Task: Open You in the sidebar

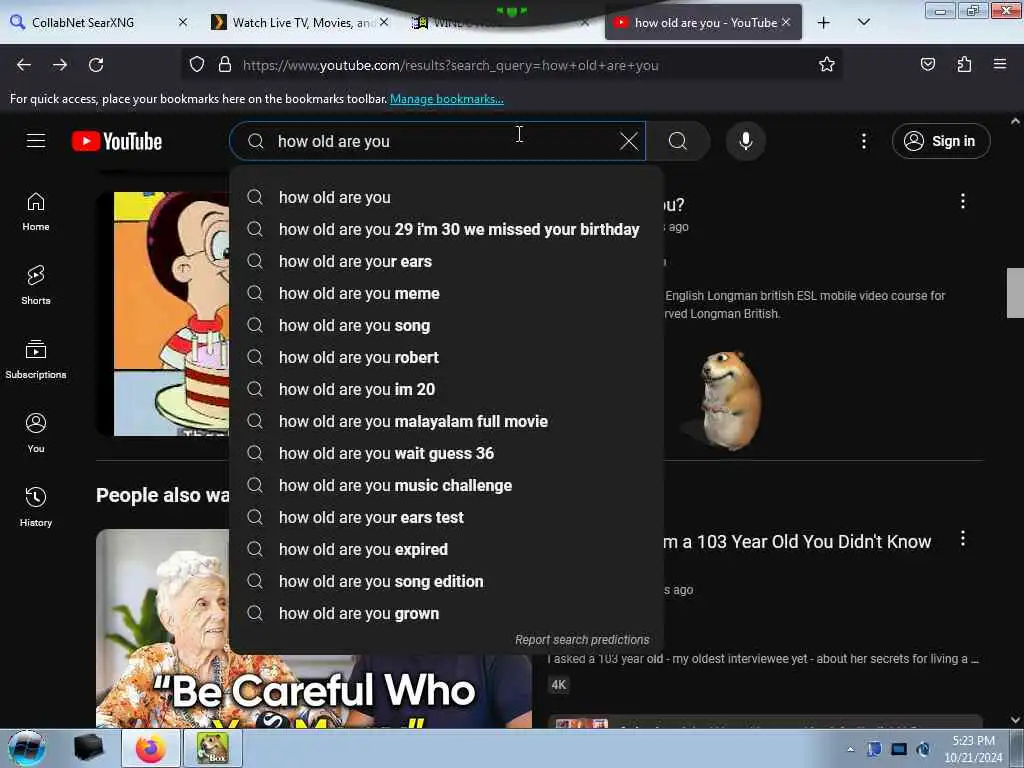Action: [x=36, y=433]
